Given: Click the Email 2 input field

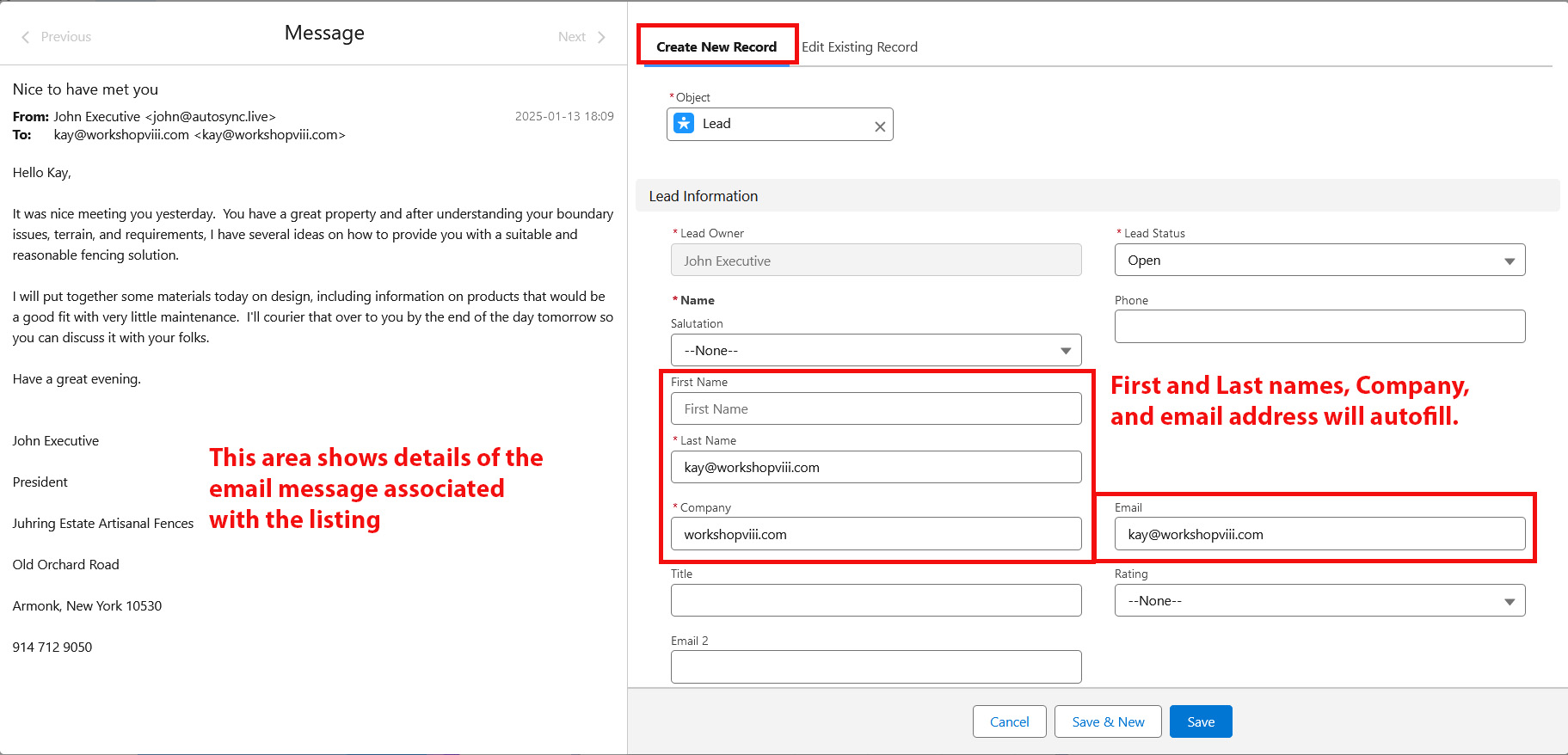Looking at the screenshot, I should click(875, 667).
